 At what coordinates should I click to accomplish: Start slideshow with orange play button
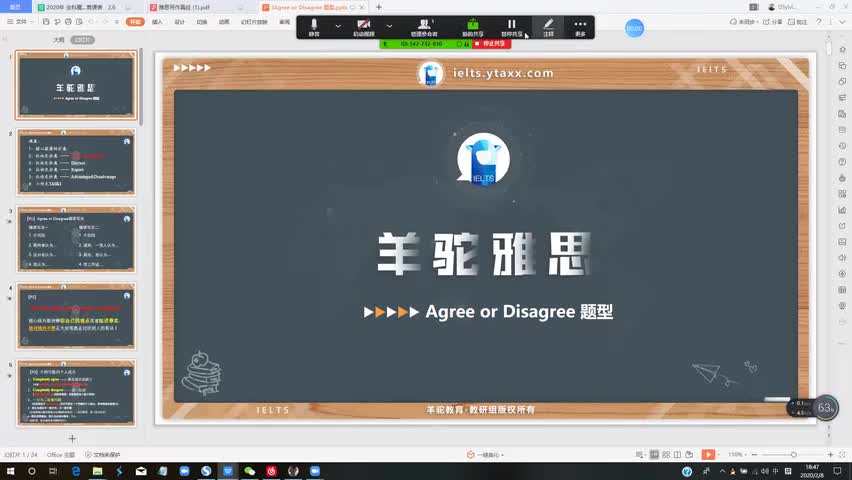708,454
